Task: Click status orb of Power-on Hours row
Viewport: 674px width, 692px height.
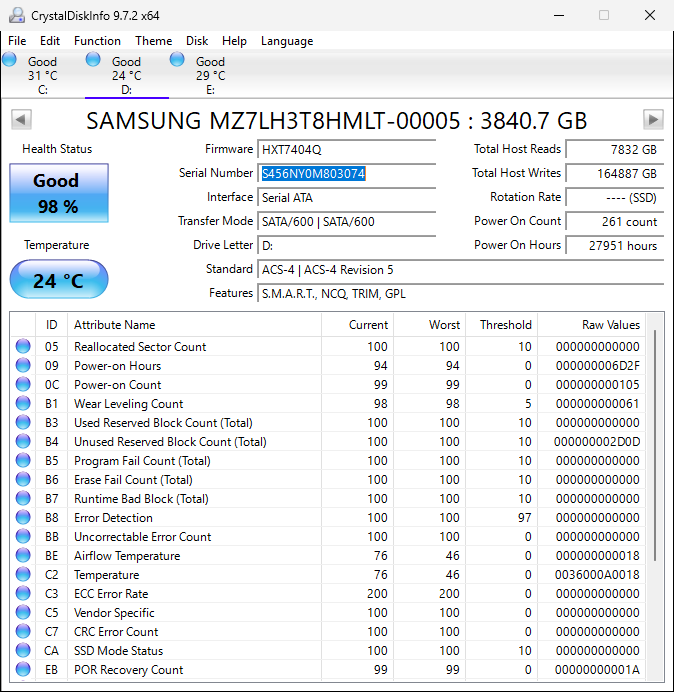Action: point(23,365)
